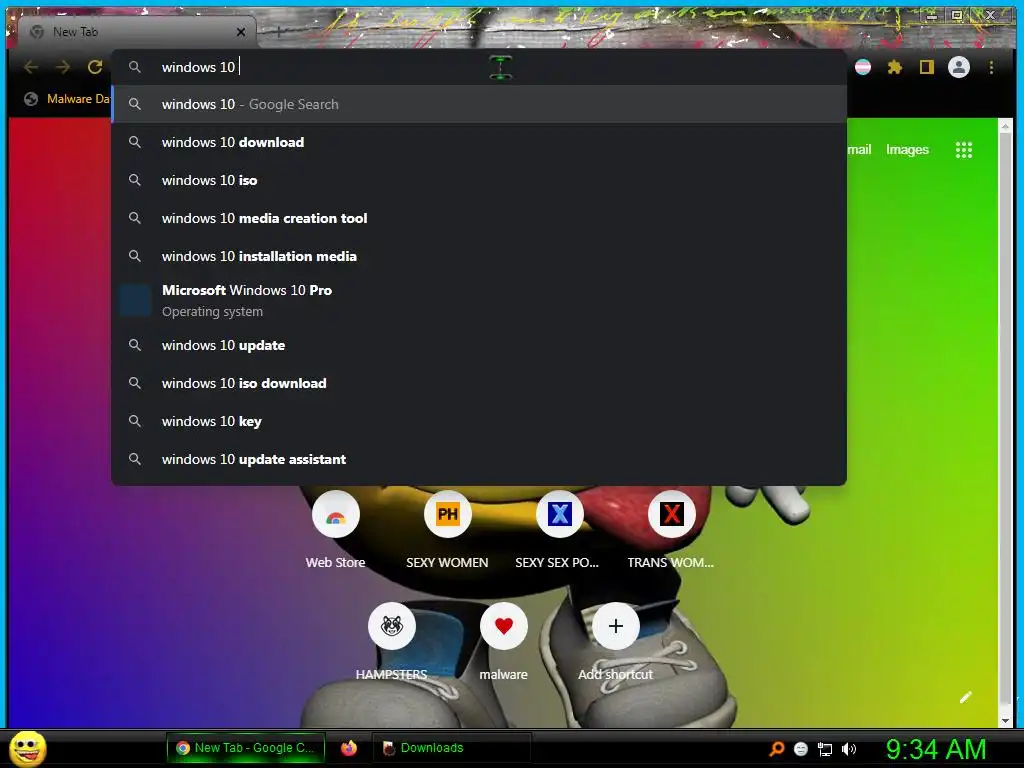Viewport: 1024px width, 768px height.
Task: Close the New Tab tab
Action: pyautogui.click(x=241, y=32)
